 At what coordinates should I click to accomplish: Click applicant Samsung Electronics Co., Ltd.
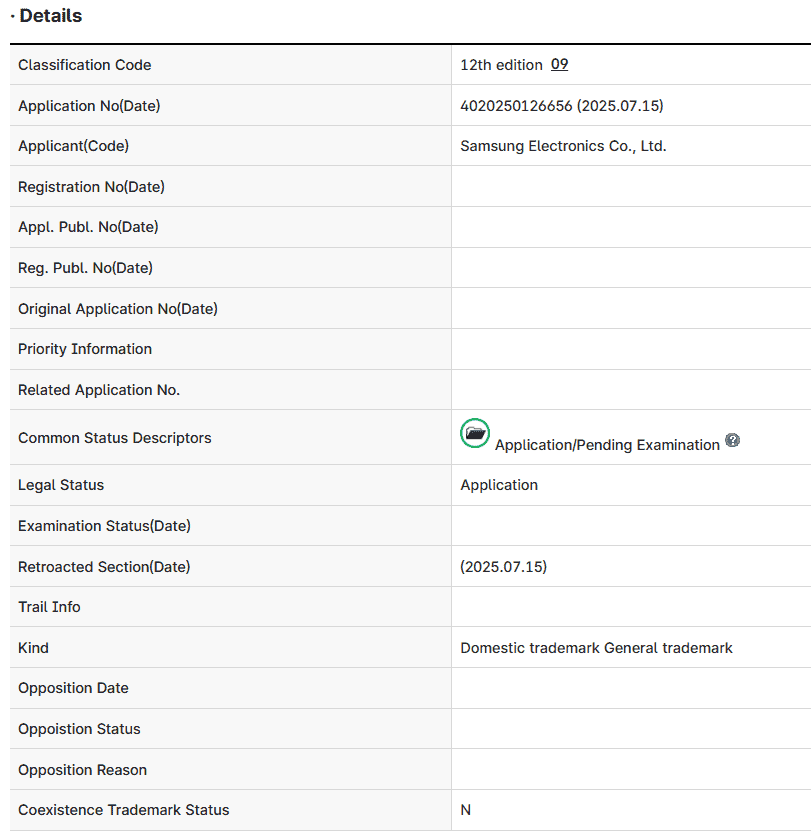[563, 146]
